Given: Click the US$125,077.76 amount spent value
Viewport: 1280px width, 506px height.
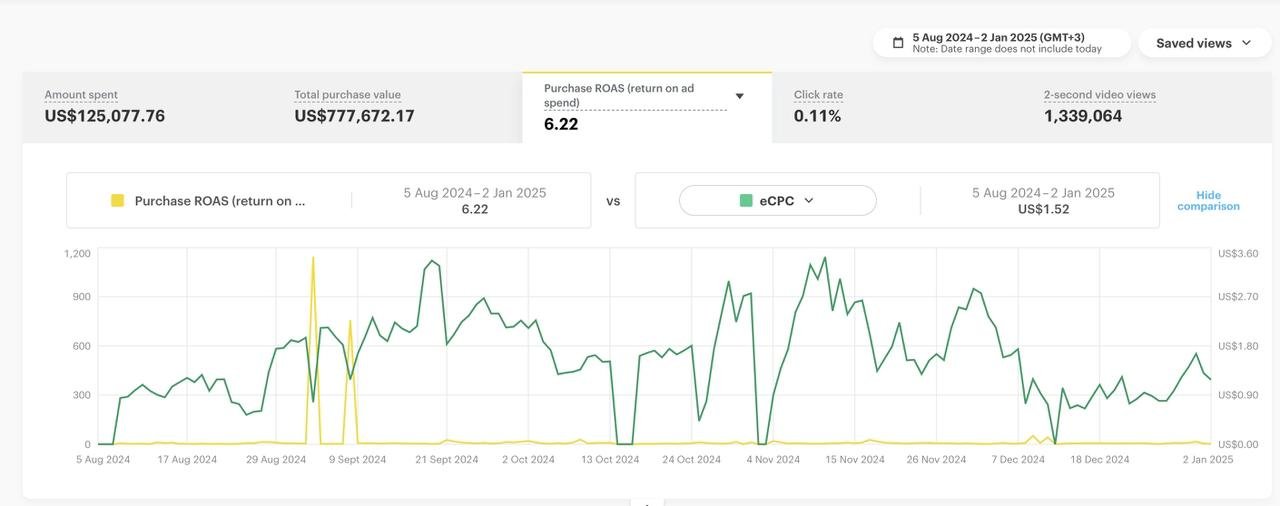Looking at the screenshot, I should (x=105, y=116).
